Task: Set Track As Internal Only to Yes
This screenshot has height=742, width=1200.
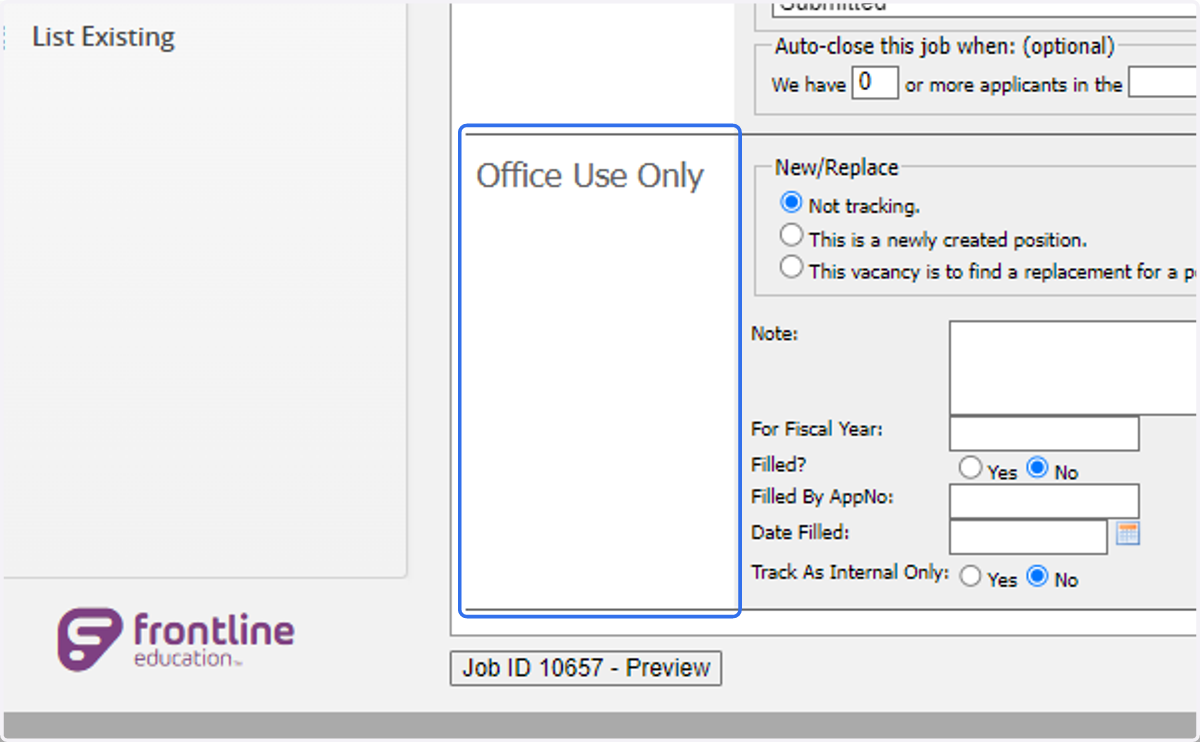Action: [x=969, y=576]
